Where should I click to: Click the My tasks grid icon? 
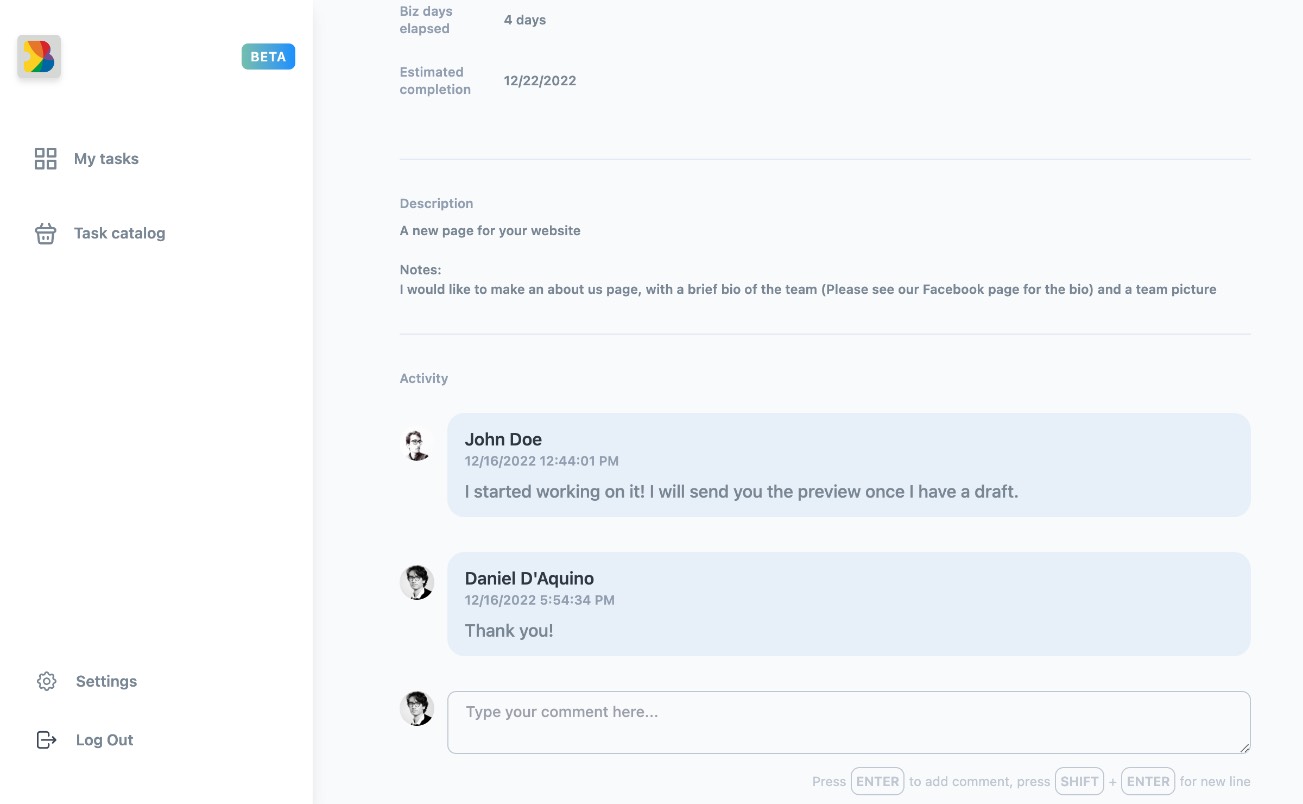pos(45,159)
